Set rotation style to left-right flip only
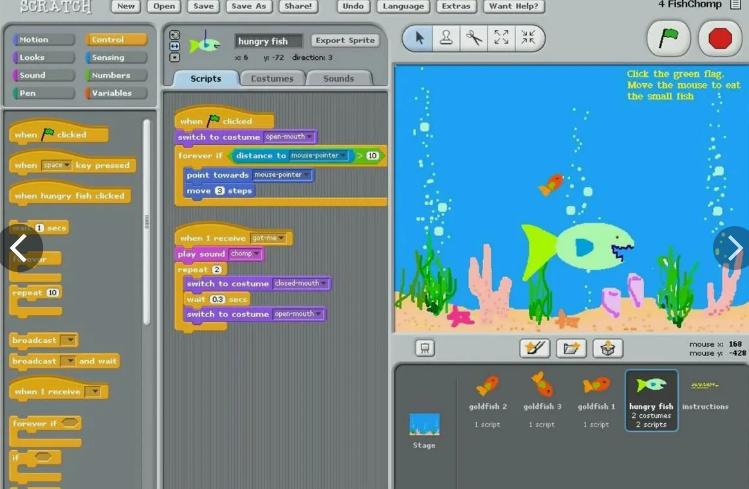749x489 pixels. coord(175,46)
